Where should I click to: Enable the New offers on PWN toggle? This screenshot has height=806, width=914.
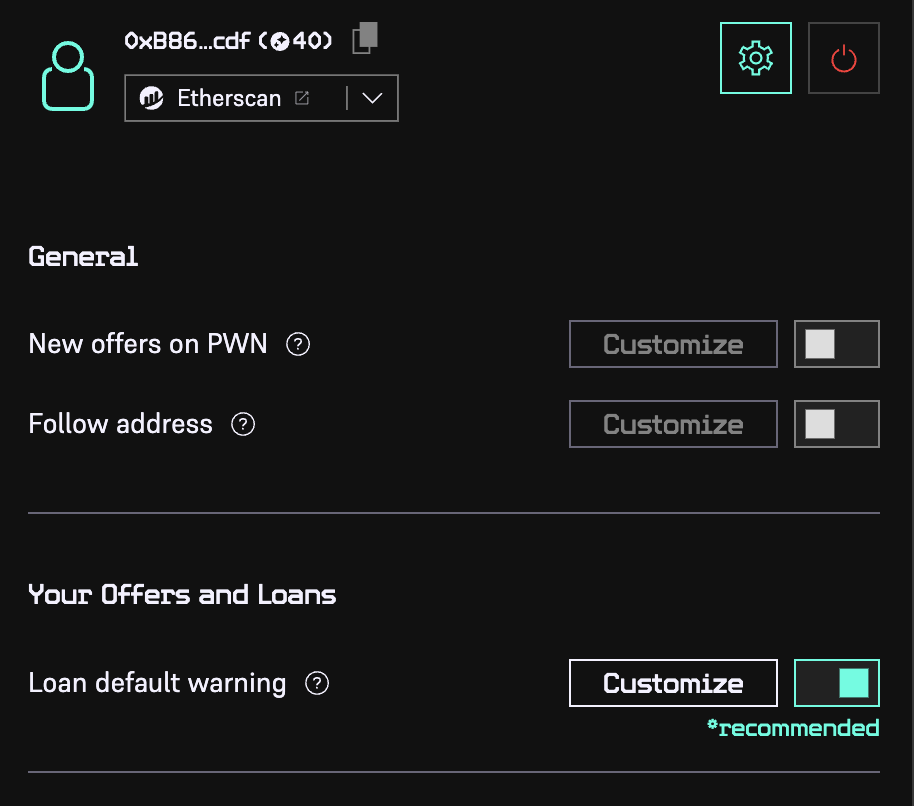pos(836,344)
